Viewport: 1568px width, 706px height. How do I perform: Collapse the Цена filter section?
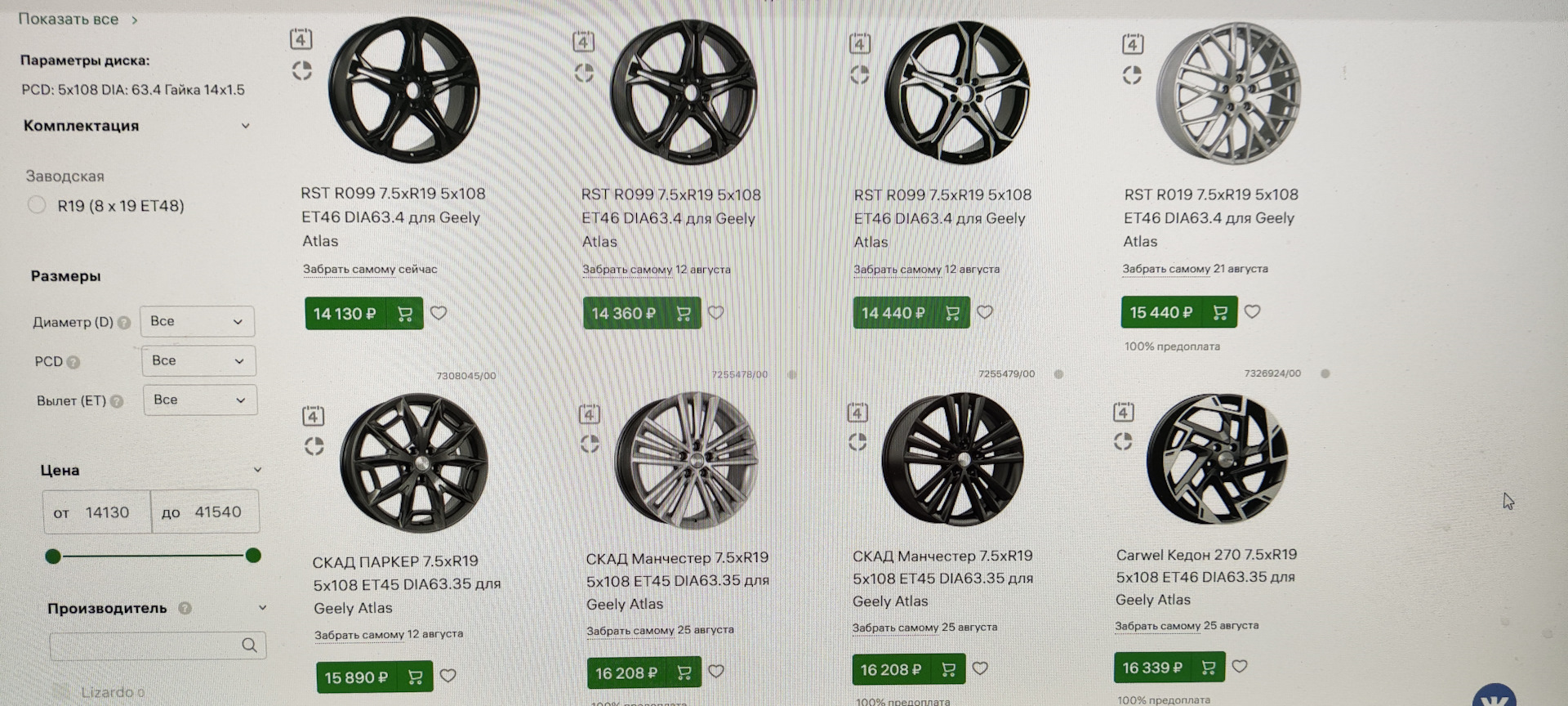pyautogui.click(x=257, y=470)
